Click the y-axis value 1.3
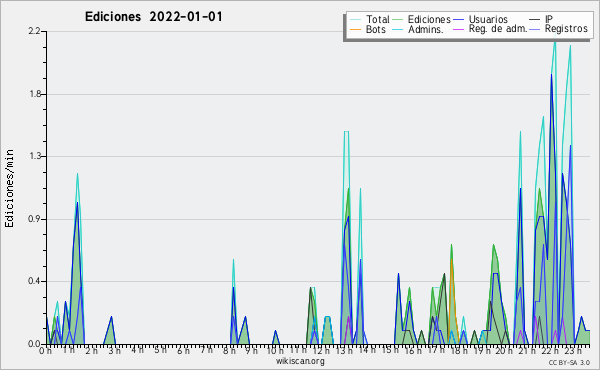This screenshot has width=600, height=370. pos(34,156)
